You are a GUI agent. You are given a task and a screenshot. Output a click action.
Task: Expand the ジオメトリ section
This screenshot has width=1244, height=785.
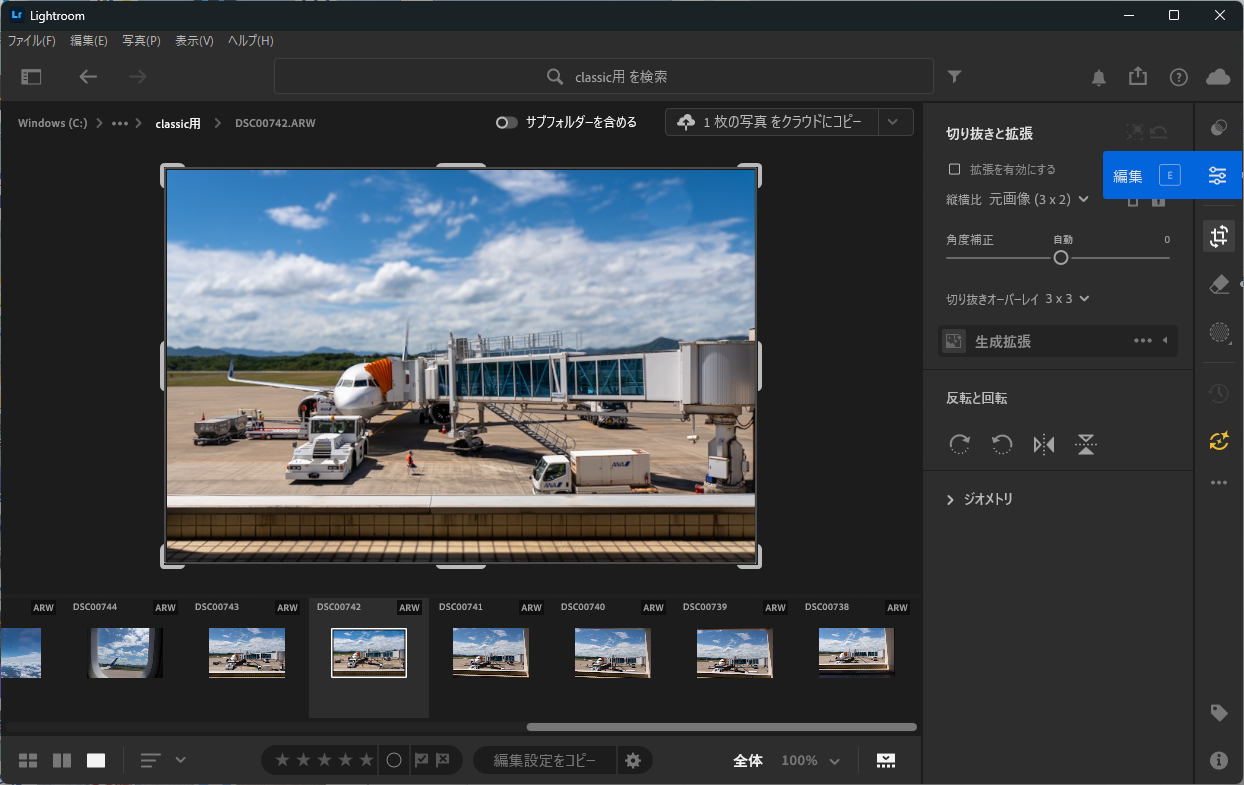pos(980,499)
